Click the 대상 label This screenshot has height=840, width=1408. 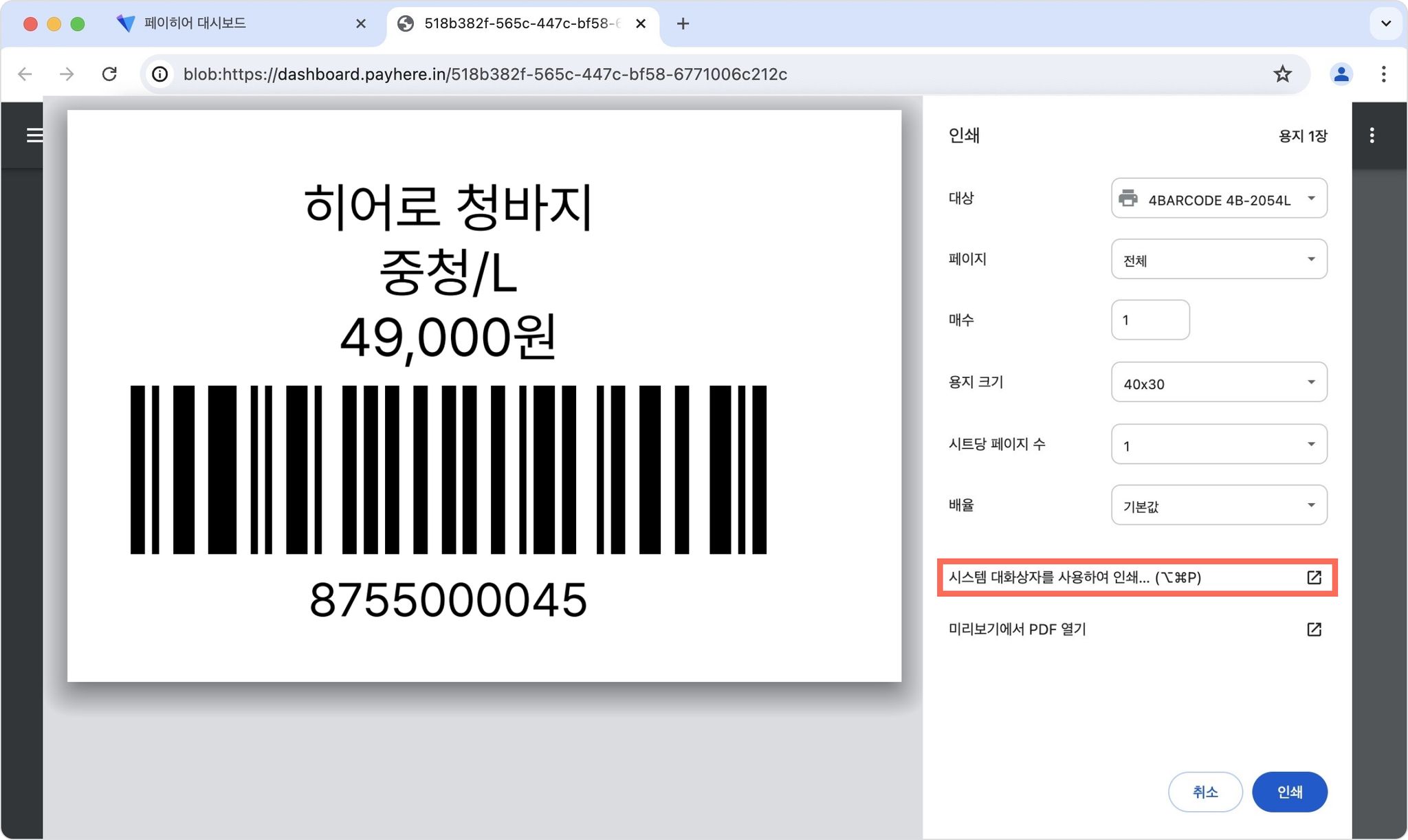pos(961,198)
